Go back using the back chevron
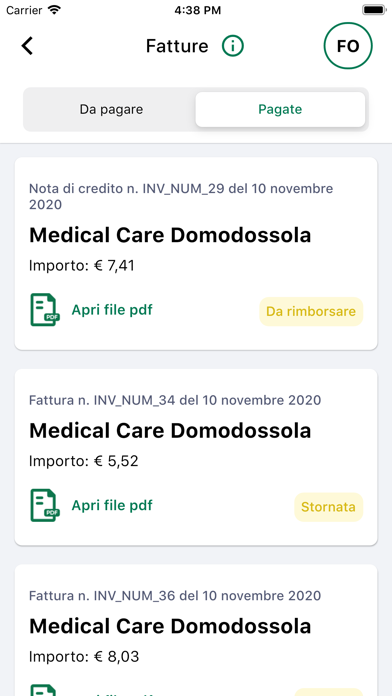Screen dimensions: 392x696 point(27,46)
